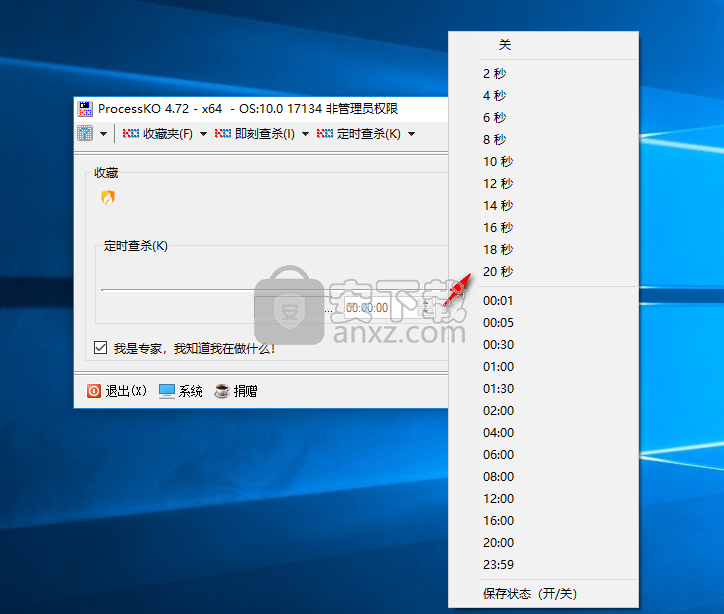Viewport: 724px width, 614px height.
Task: Select the 06:00 interval entry
Action: click(x=543, y=455)
